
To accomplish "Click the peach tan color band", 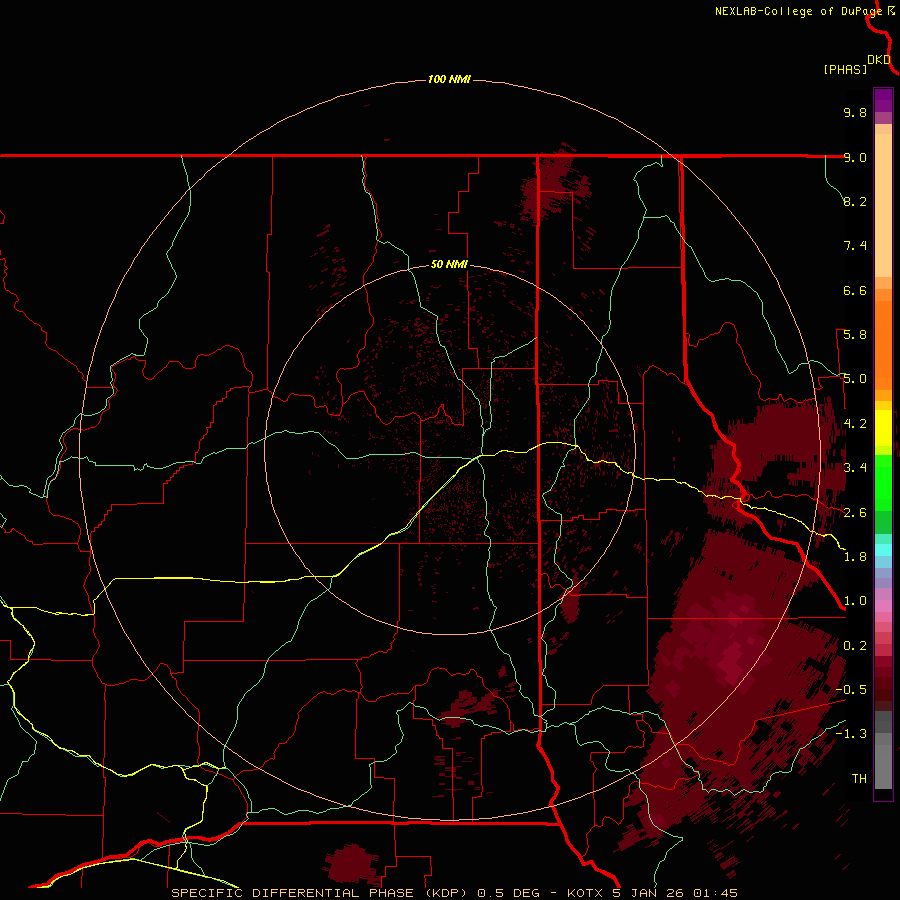I will point(883,205).
